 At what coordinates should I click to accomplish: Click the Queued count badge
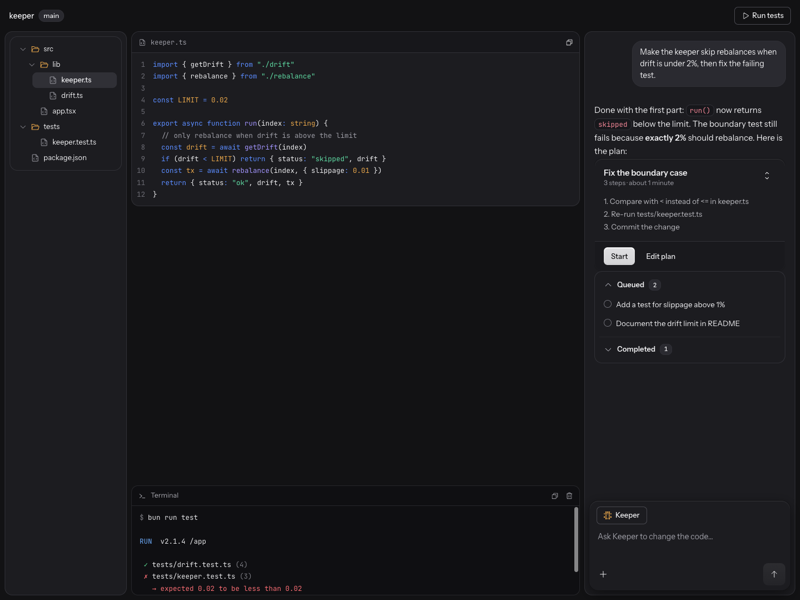(655, 285)
